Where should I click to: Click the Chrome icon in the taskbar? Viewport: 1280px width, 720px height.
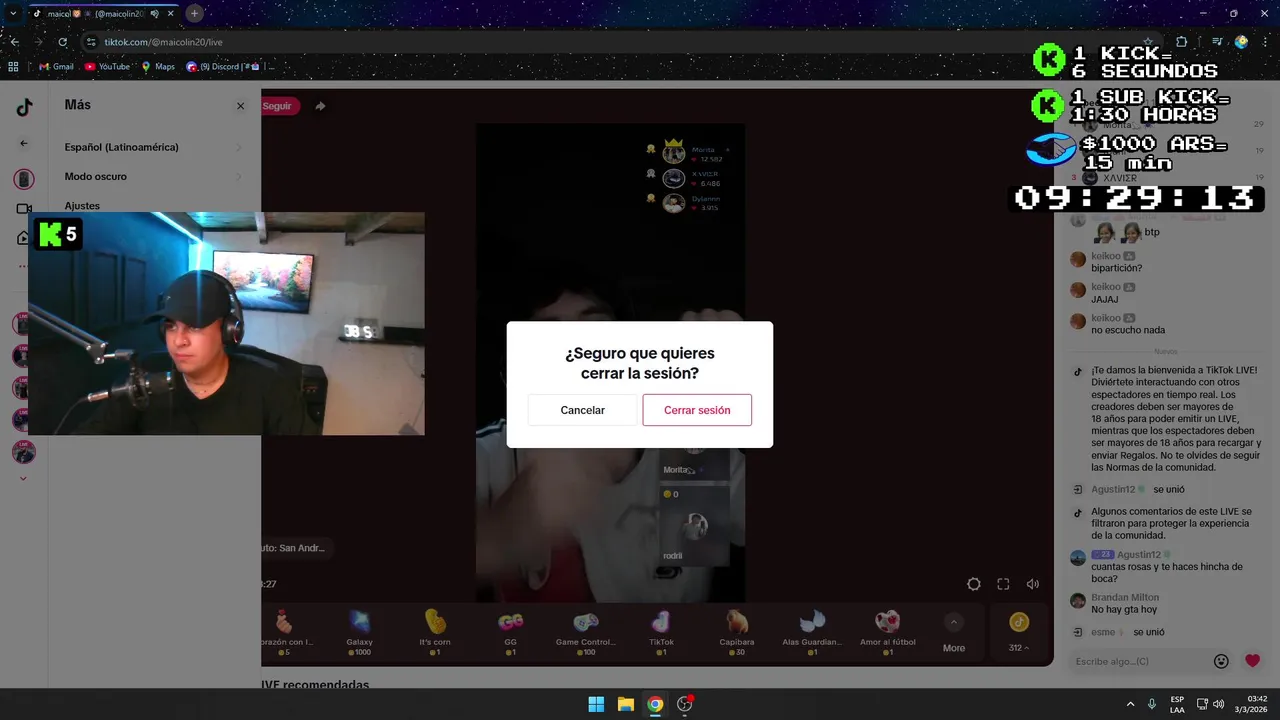(655, 704)
